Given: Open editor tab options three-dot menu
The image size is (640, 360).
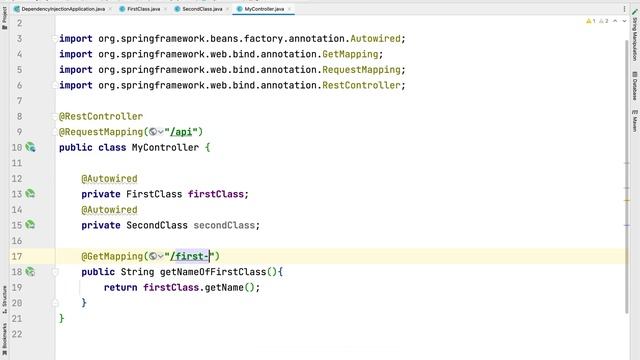Looking at the screenshot, I should (624, 9).
